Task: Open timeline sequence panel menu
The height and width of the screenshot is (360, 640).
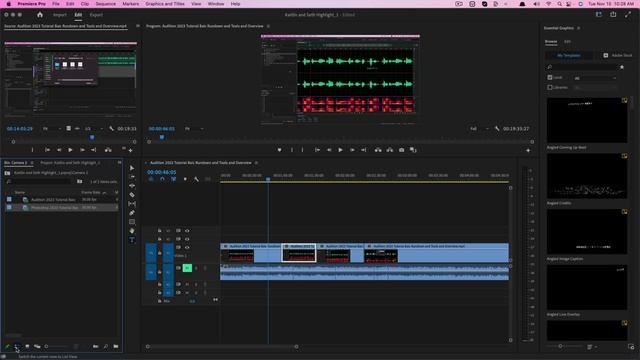Action: click(256, 163)
